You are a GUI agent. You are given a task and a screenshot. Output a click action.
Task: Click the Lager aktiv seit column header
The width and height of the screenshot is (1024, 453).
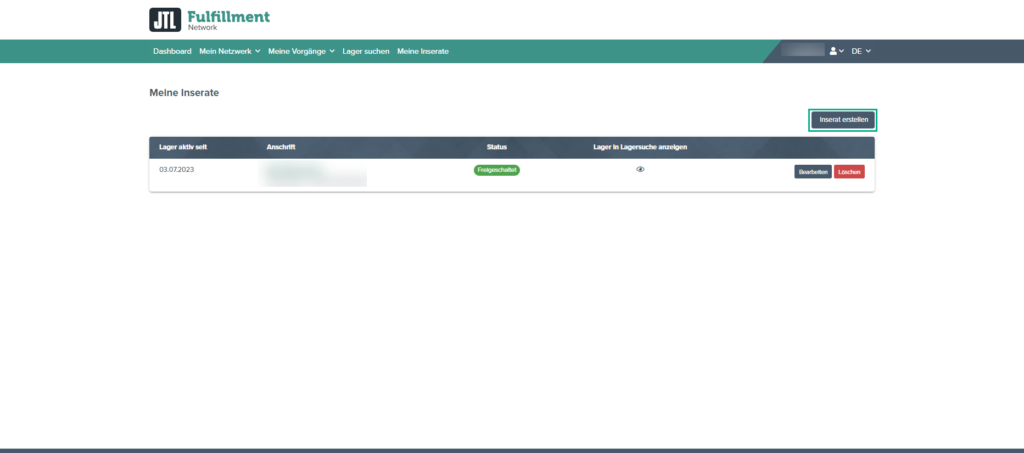tap(183, 147)
